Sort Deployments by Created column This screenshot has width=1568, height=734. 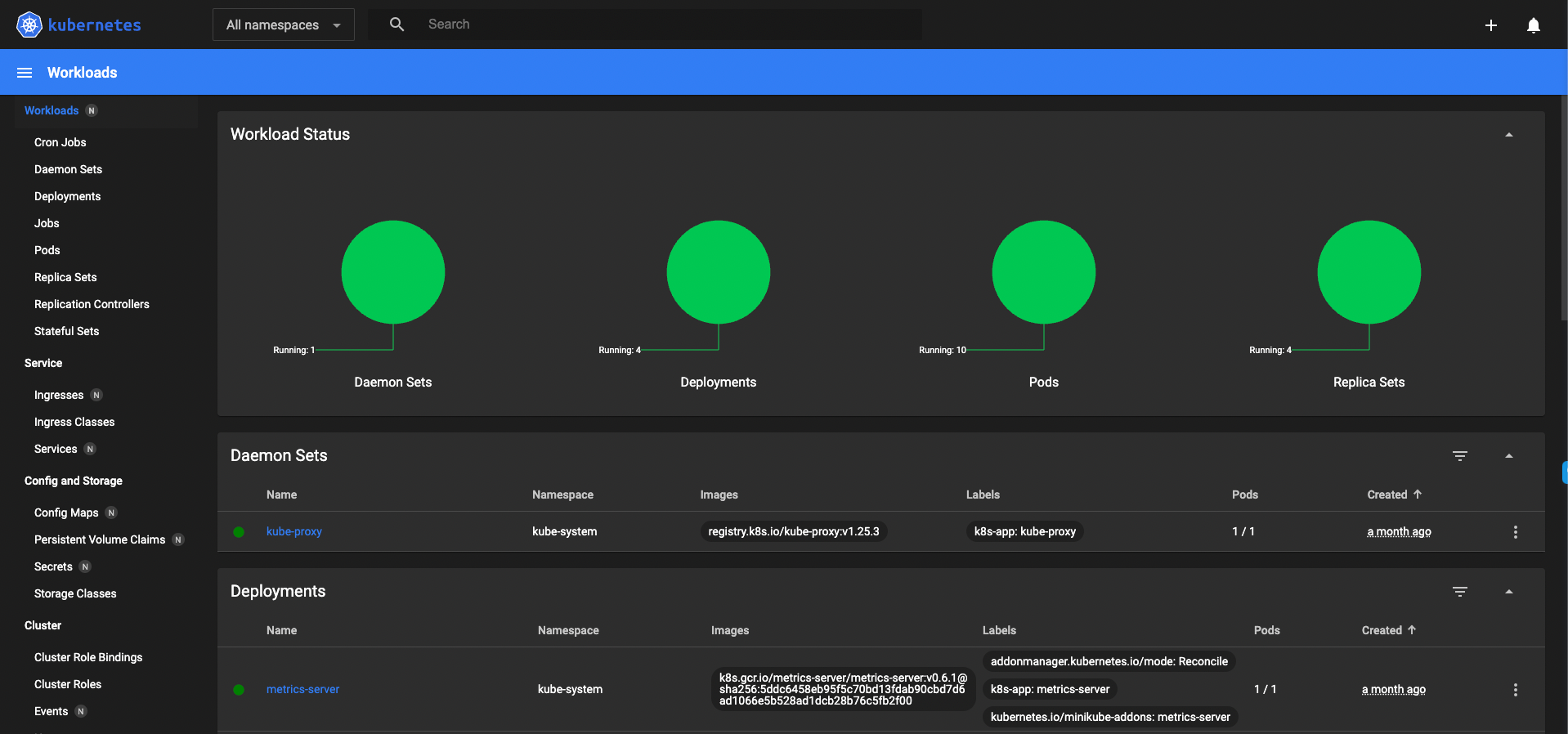click(x=1389, y=630)
